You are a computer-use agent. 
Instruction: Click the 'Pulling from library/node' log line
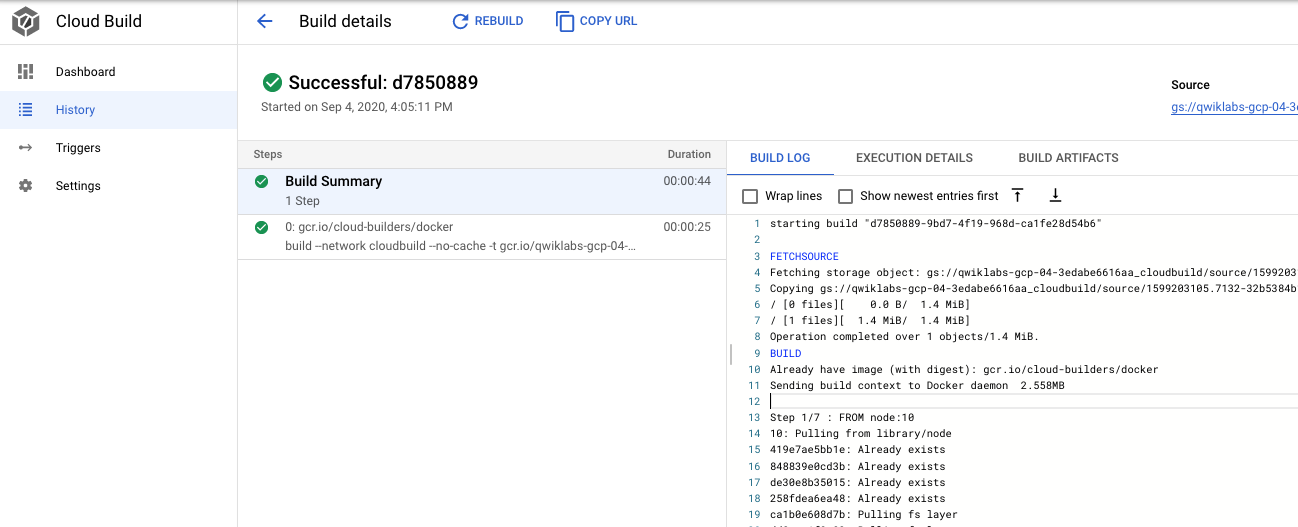pos(861,433)
